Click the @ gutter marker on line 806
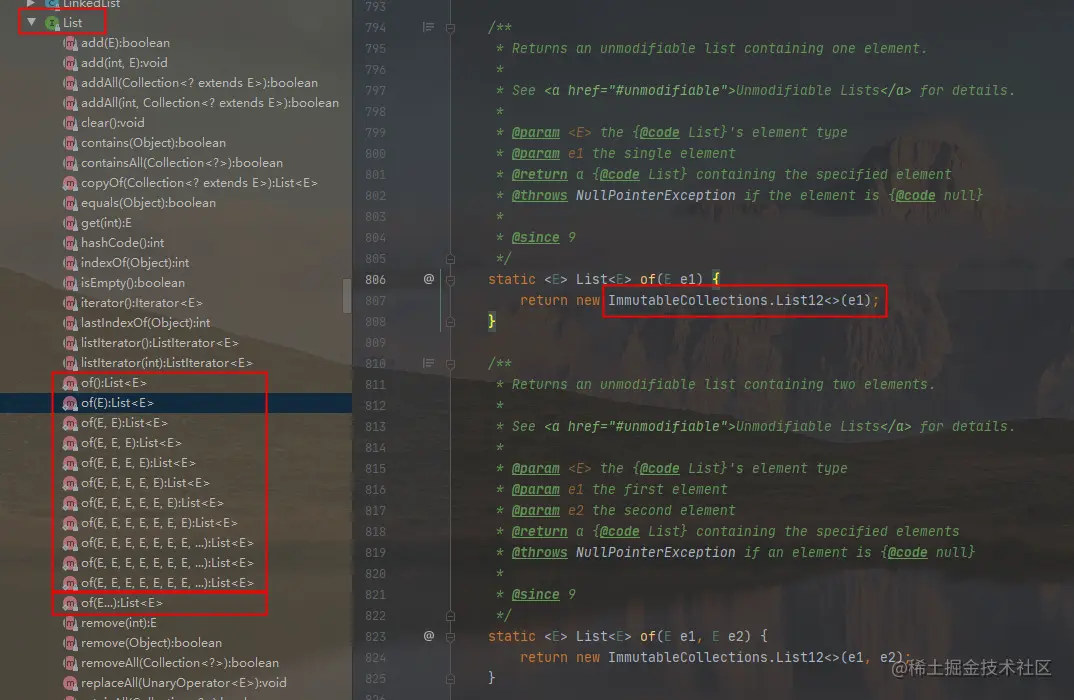The image size is (1074, 700). (429, 279)
